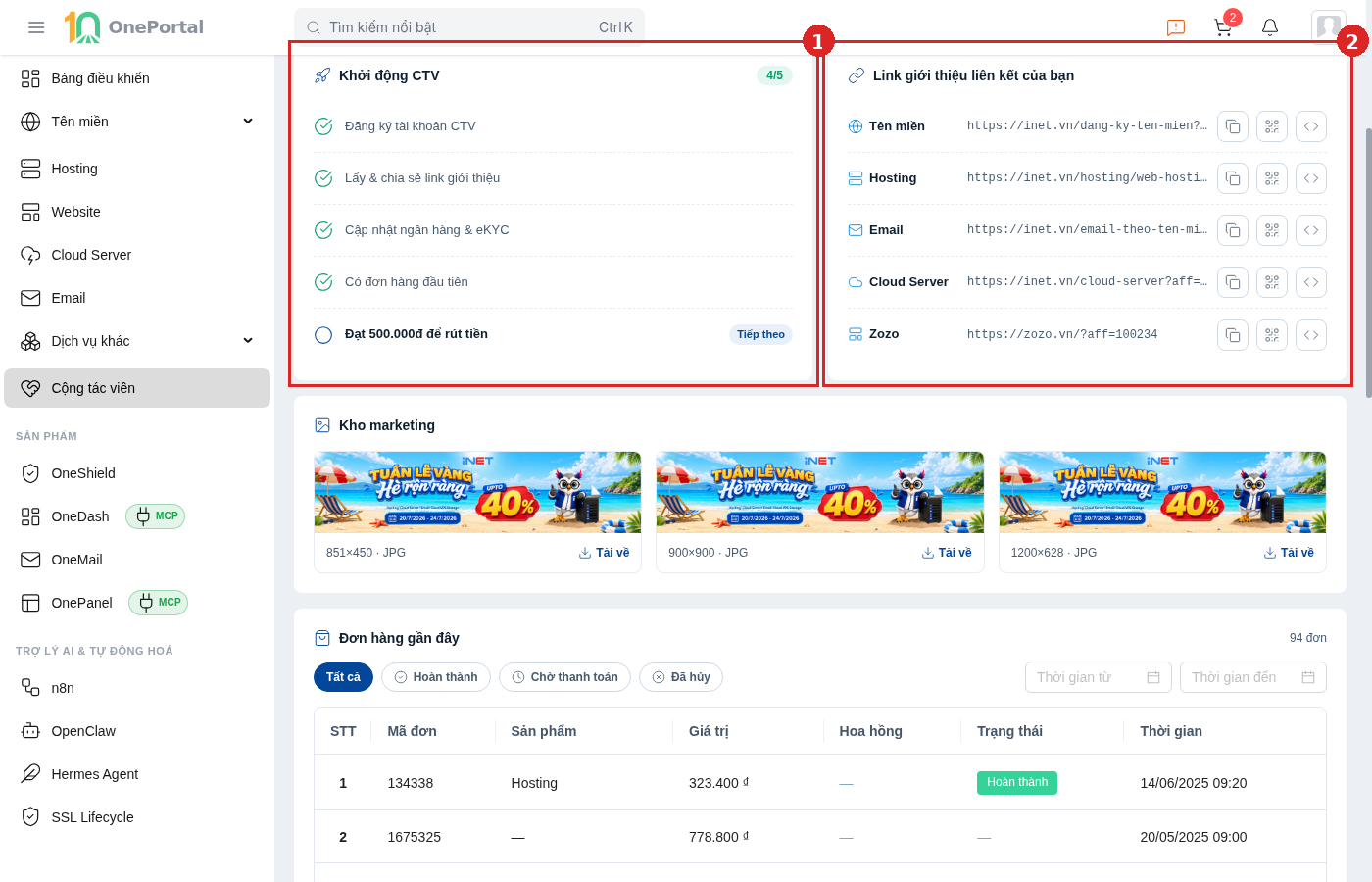Viewport: 1372px width, 882px height.
Task: Open OnePanel product
Action: tap(137, 603)
